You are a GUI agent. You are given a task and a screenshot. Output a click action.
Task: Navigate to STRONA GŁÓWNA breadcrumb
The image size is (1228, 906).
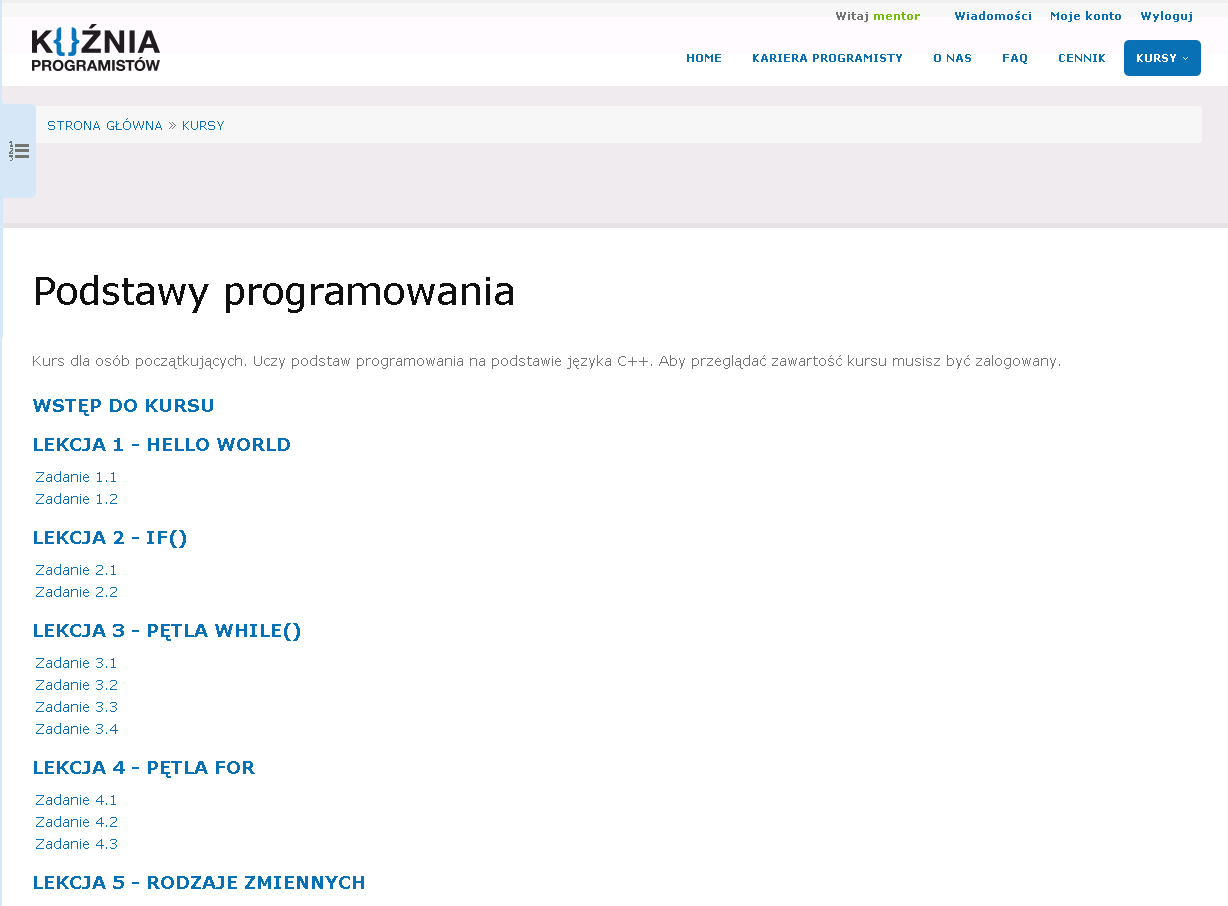(104, 126)
